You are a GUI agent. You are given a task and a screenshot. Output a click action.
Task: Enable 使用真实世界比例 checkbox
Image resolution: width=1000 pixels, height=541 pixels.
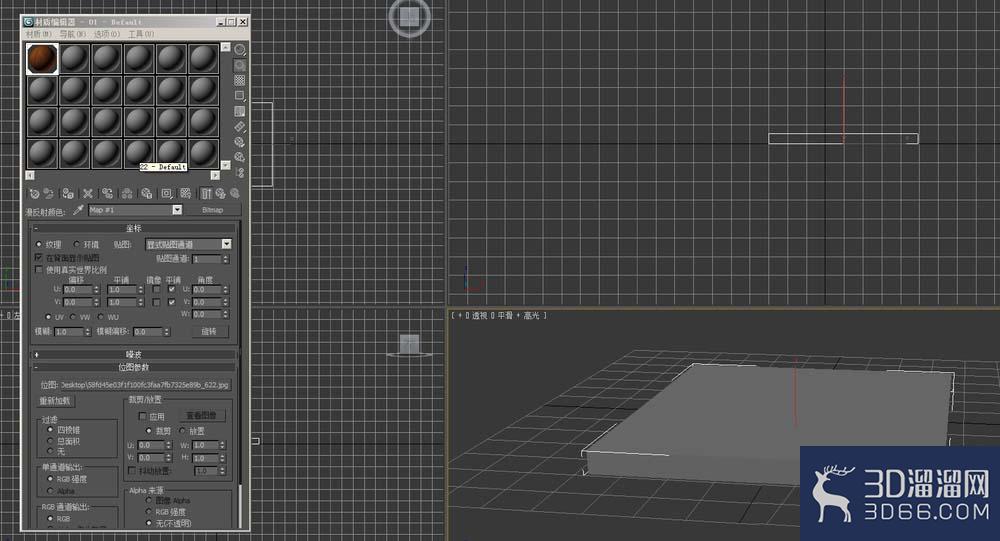point(39,270)
